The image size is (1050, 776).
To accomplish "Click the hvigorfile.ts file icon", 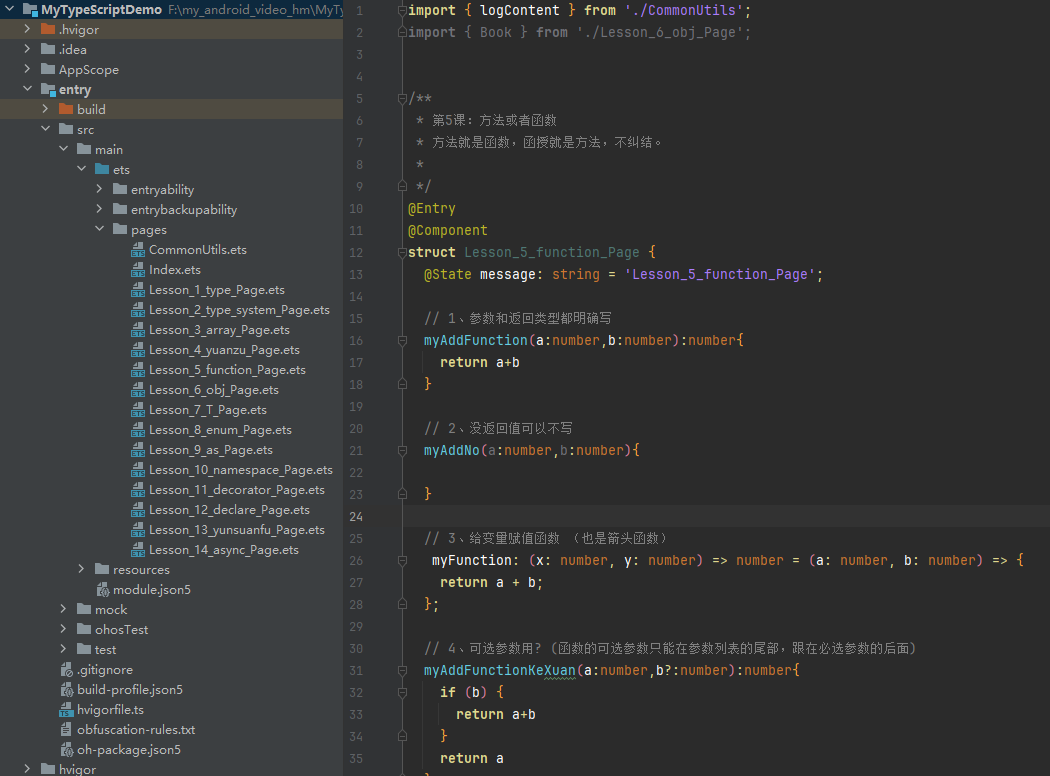I will (x=66, y=710).
